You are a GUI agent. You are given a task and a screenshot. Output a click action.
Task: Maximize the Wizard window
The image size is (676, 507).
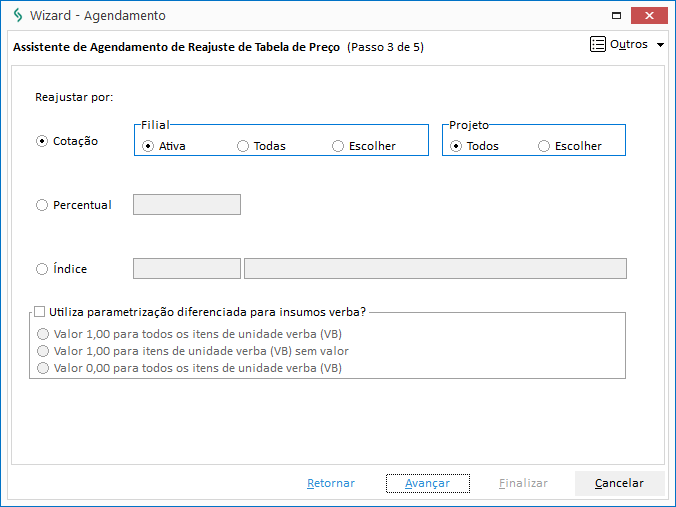click(617, 16)
